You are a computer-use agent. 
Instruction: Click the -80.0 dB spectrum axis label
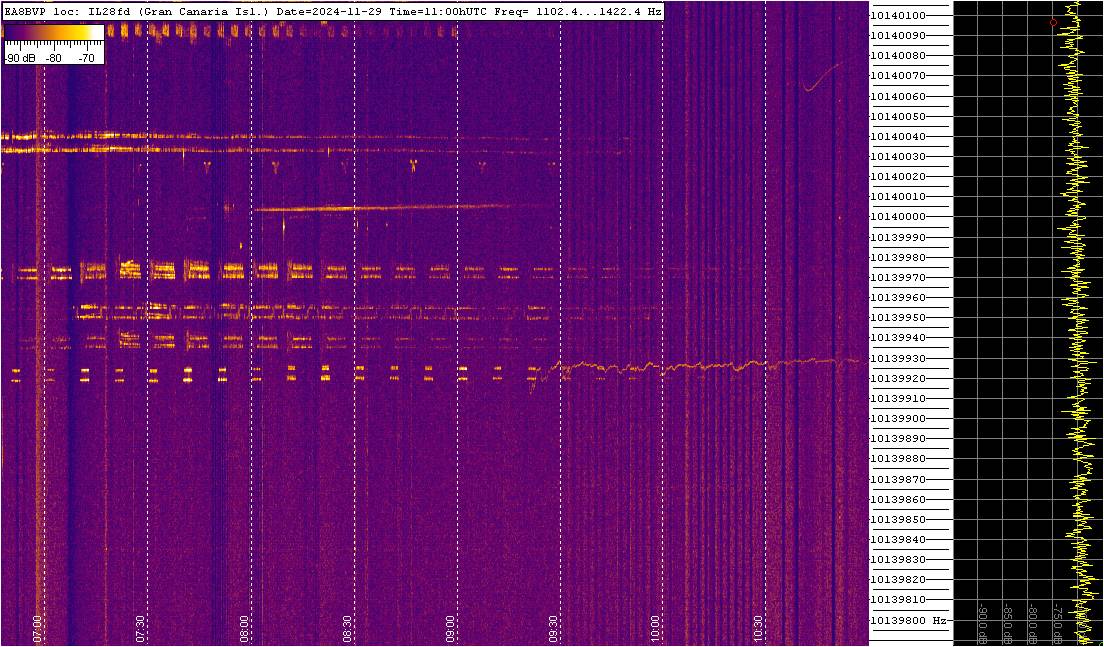(x=1033, y=624)
